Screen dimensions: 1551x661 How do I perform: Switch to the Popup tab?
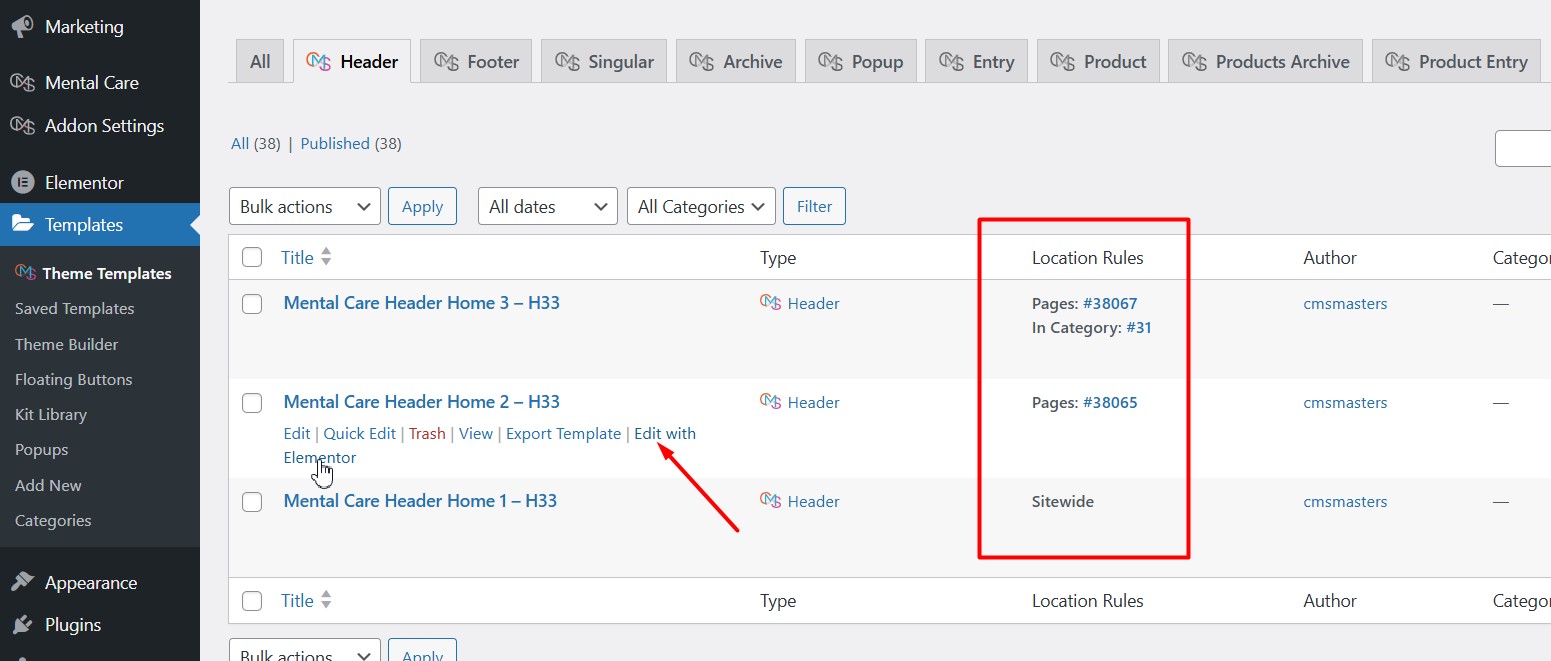click(x=860, y=62)
